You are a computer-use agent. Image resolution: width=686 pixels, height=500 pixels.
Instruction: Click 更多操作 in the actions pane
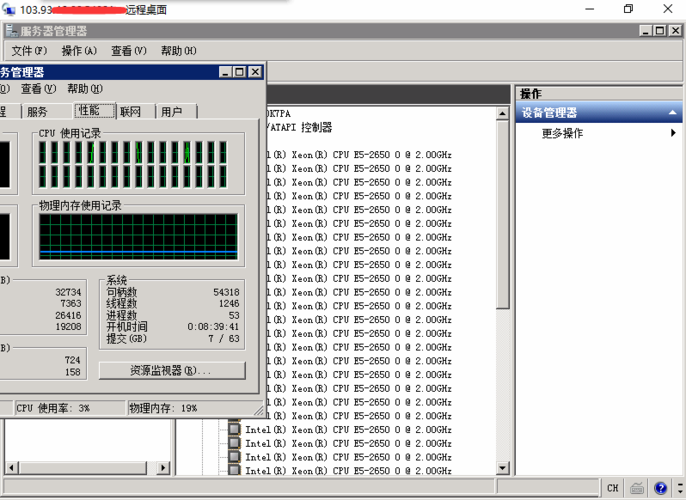point(562,133)
